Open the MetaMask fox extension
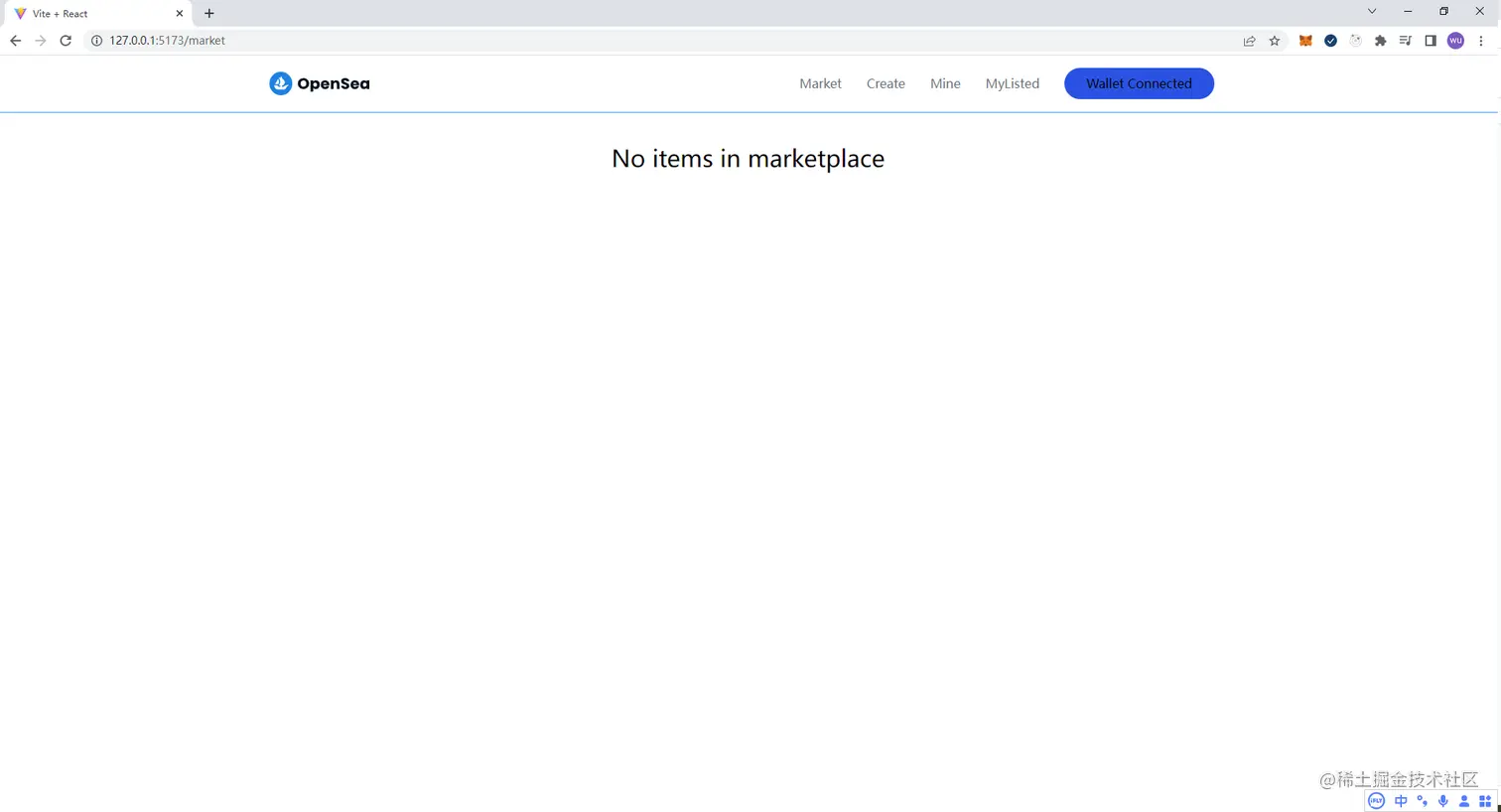Viewport: 1501px width, 812px height. 1305,41
